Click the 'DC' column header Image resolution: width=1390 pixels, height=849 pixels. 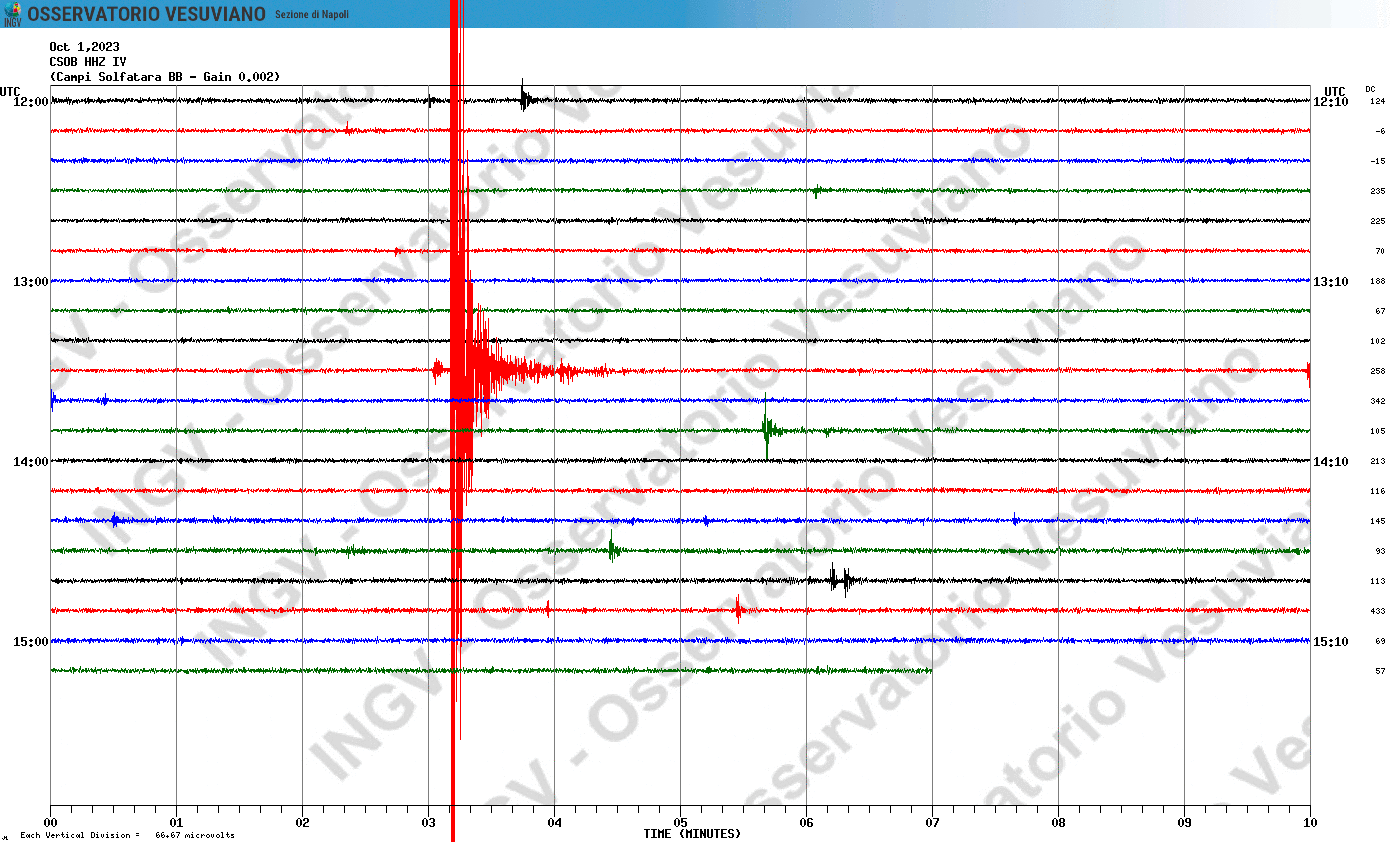pos(1370,90)
